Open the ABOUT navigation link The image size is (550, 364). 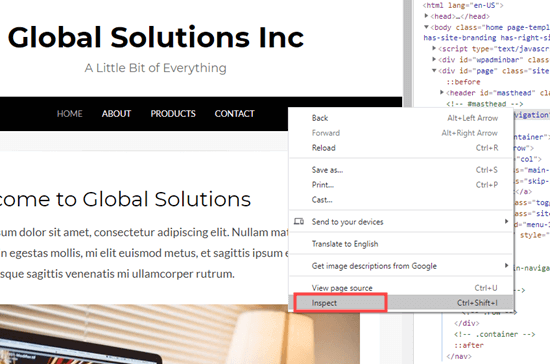pos(116,114)
